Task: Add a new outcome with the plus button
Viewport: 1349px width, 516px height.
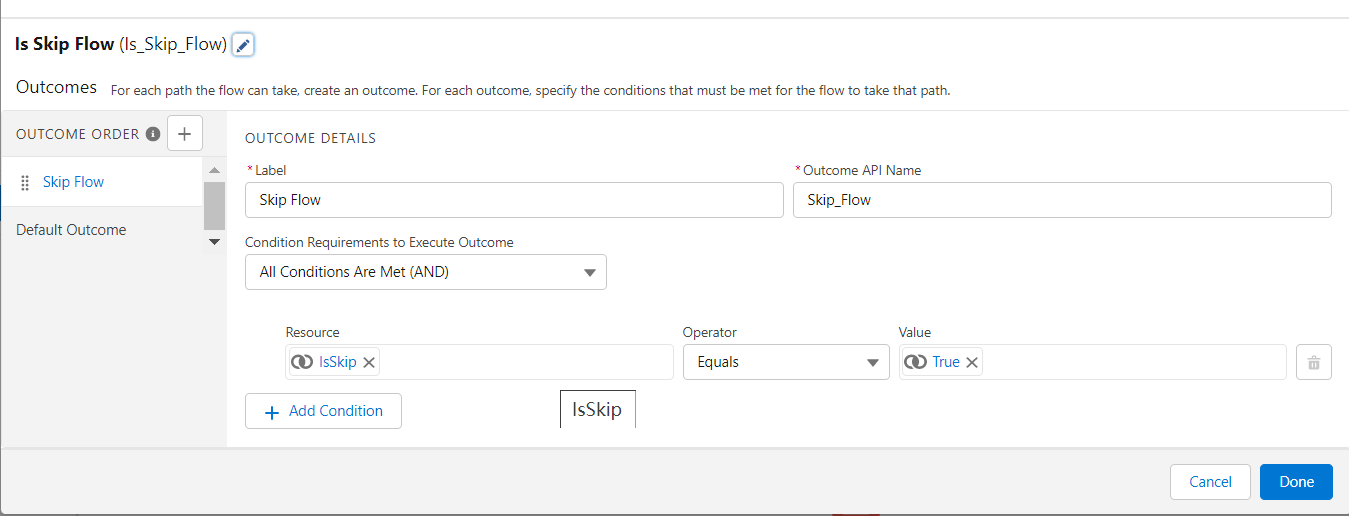Action: point(185,133)
